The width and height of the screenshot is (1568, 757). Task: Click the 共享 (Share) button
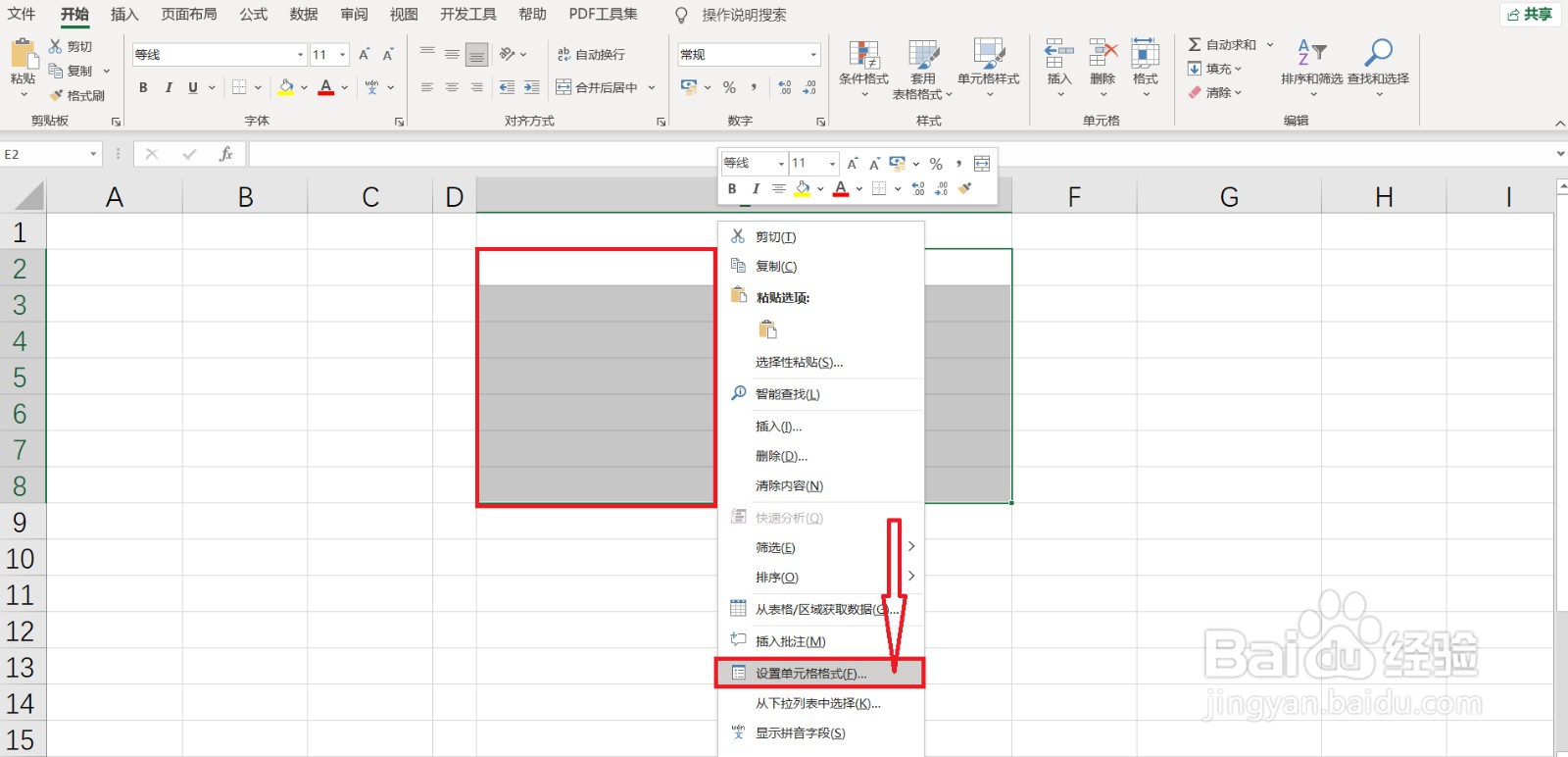[x=1530, y=14]
